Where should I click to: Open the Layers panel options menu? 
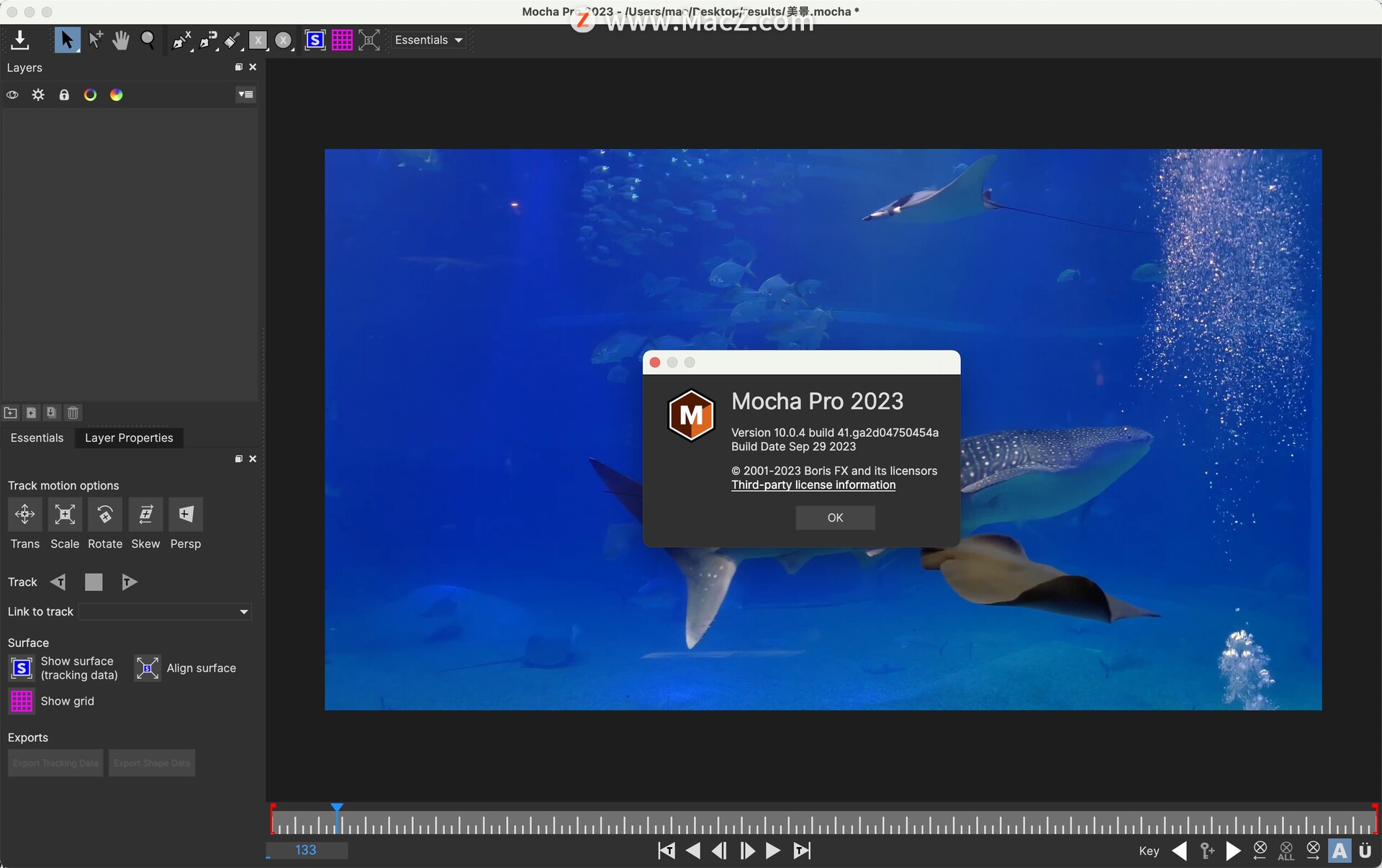tap(246, 94)
